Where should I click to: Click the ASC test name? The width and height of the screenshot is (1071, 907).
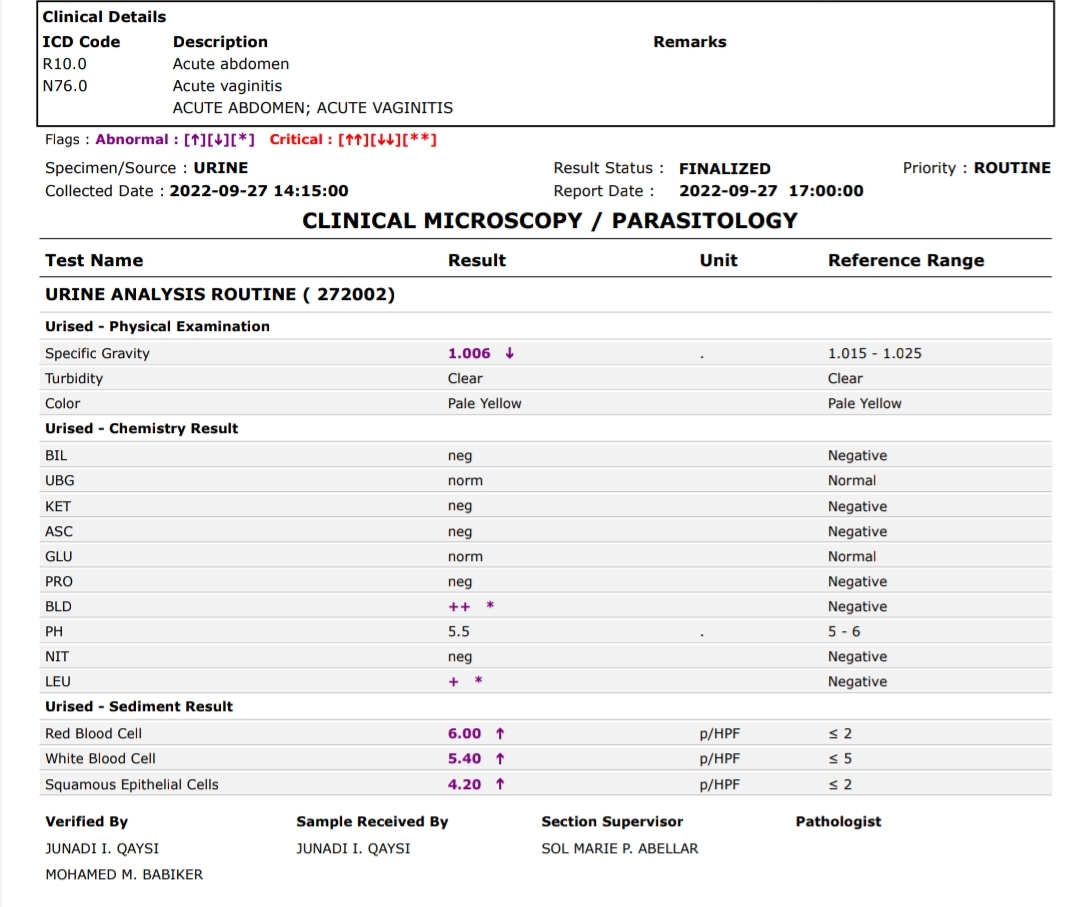(x=59, y=531)
